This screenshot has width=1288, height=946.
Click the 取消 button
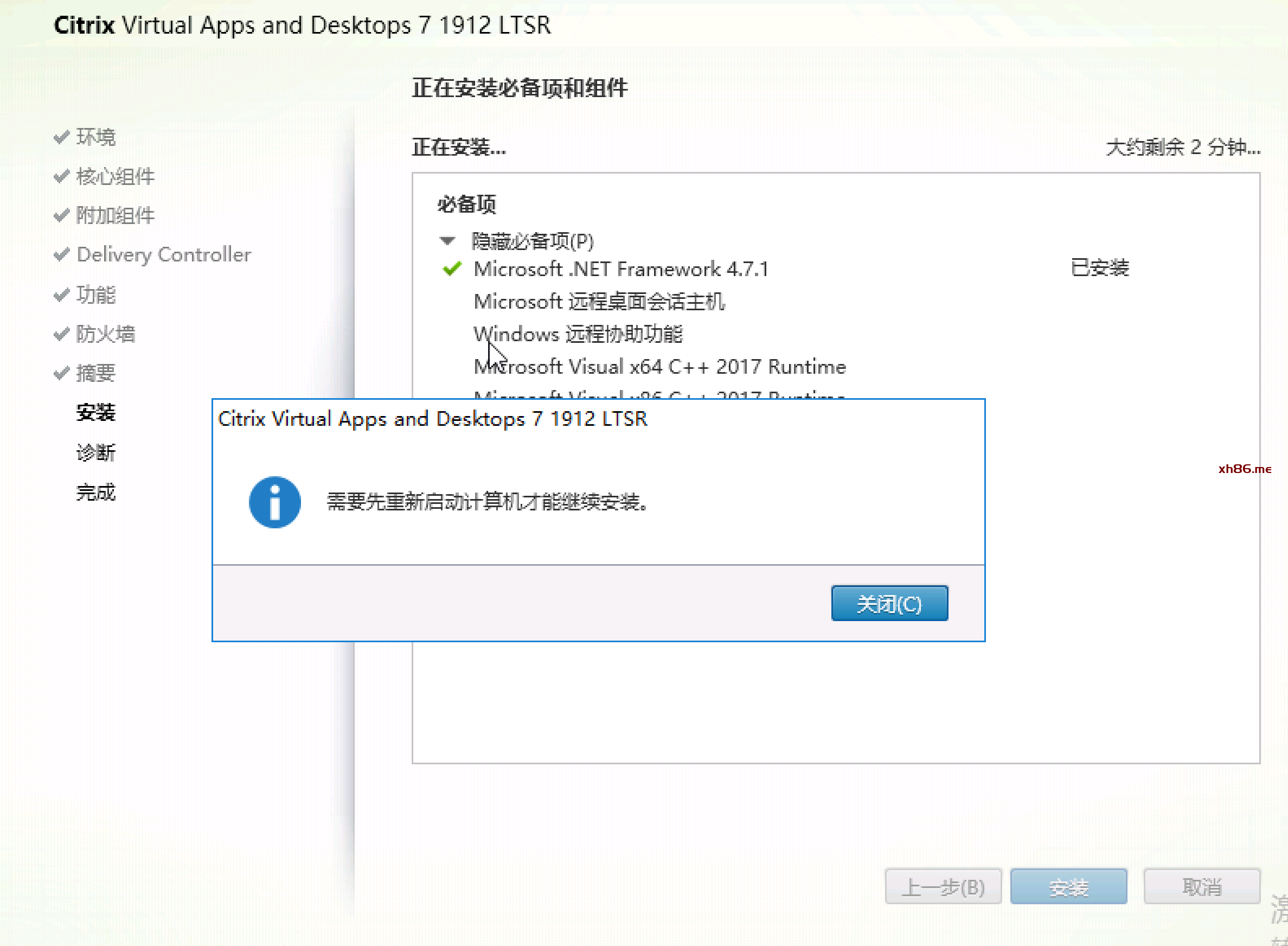point(1202,887)
